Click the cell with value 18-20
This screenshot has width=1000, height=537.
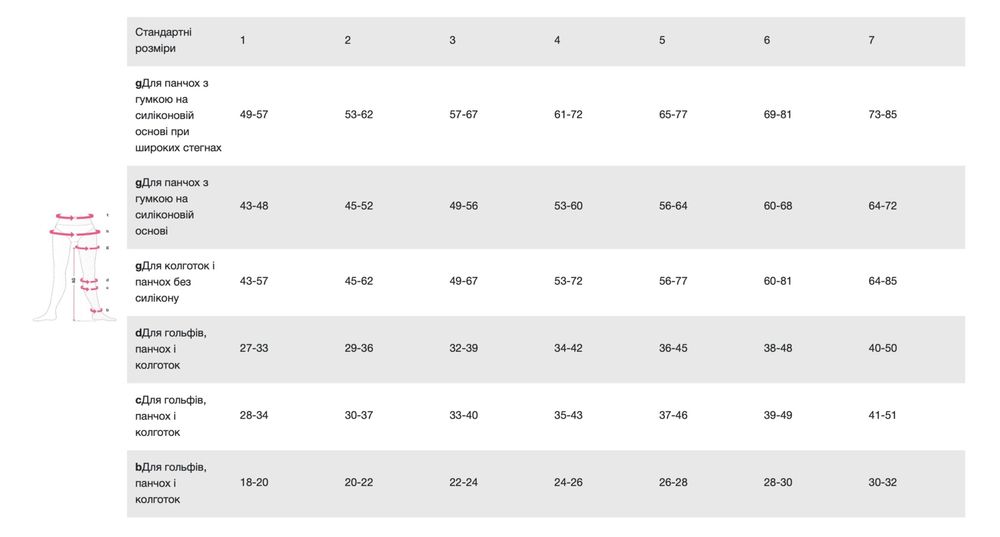pyautogui.click(x=254, y=483)
